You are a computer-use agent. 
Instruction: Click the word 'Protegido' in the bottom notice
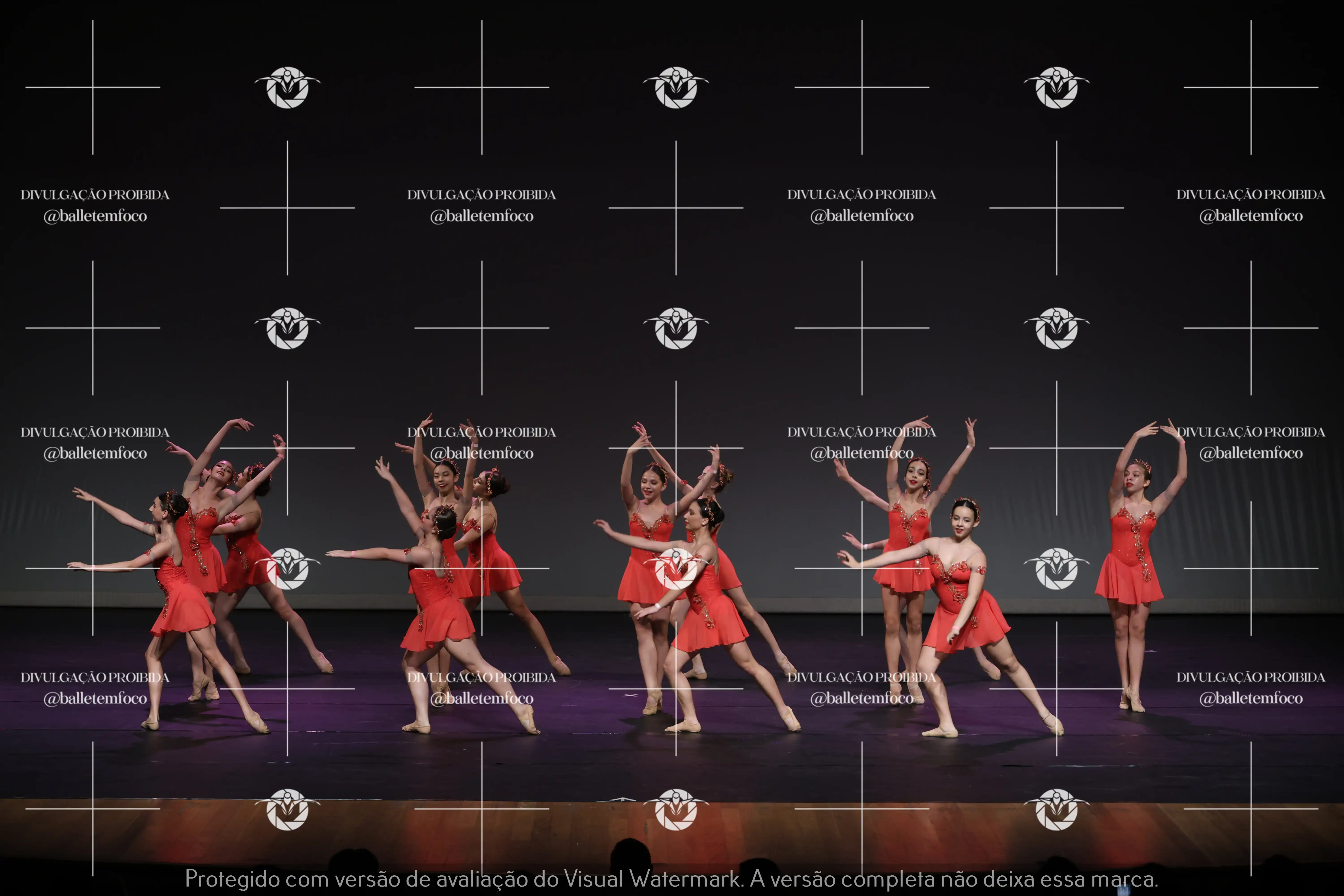[232, 879]
